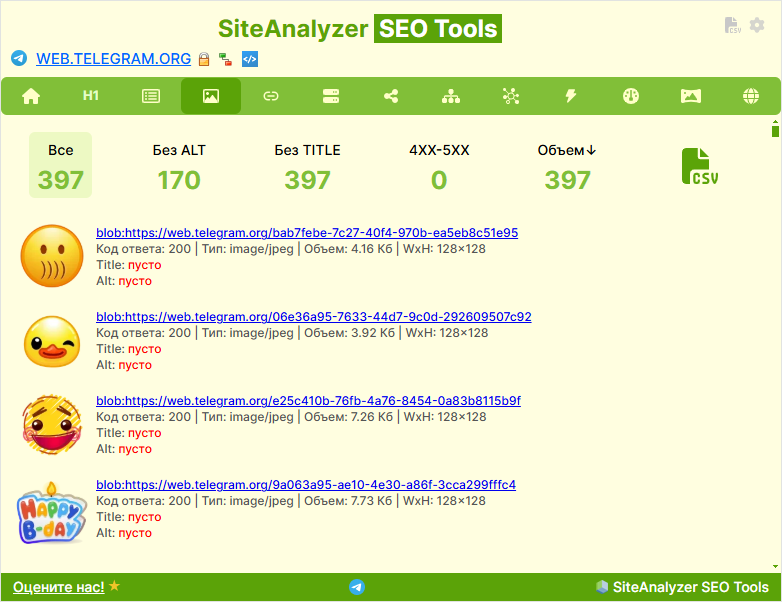Open settings gear icon
This screenshot has height=602, width=782.
point(757,25)
